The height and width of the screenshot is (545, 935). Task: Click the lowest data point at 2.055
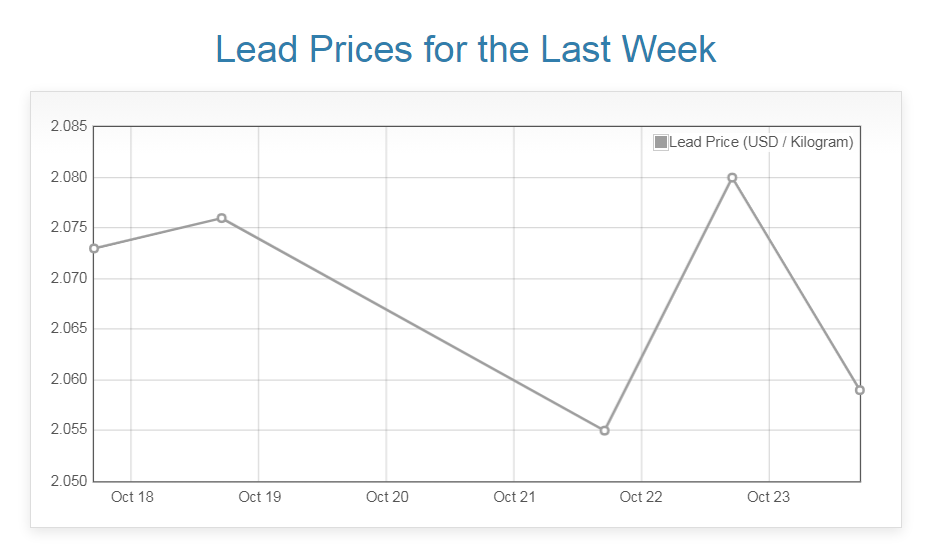(x=604, y=430)
